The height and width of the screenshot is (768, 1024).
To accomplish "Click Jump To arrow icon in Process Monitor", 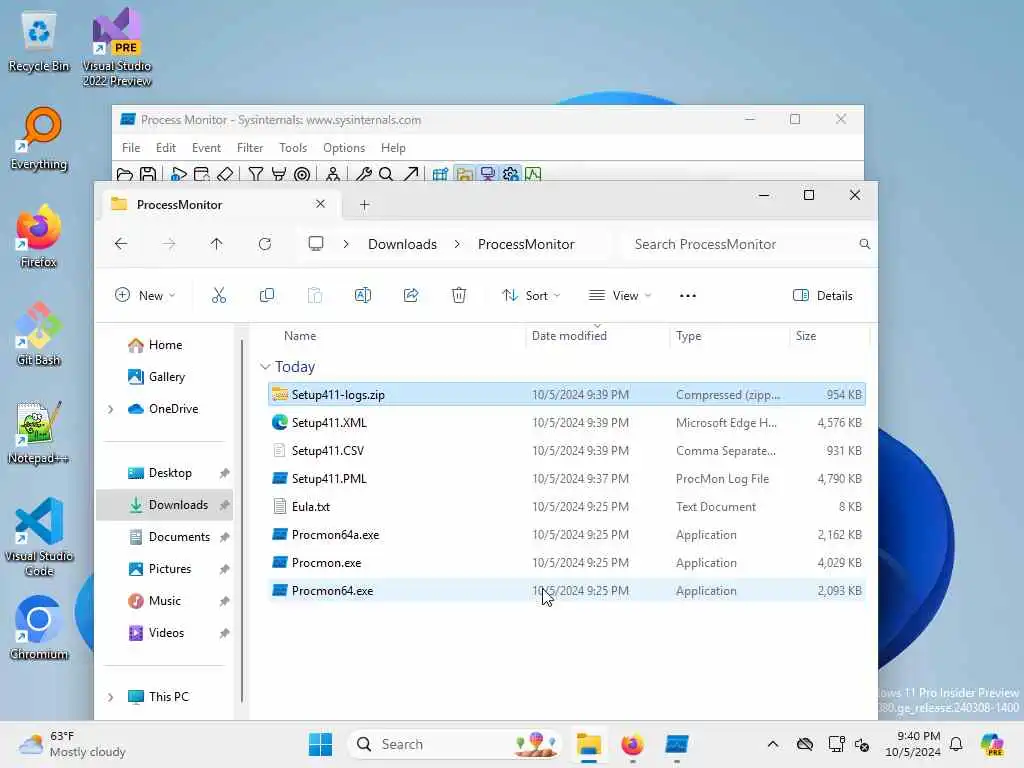I will pyautogui.click(x=410, y=174).
